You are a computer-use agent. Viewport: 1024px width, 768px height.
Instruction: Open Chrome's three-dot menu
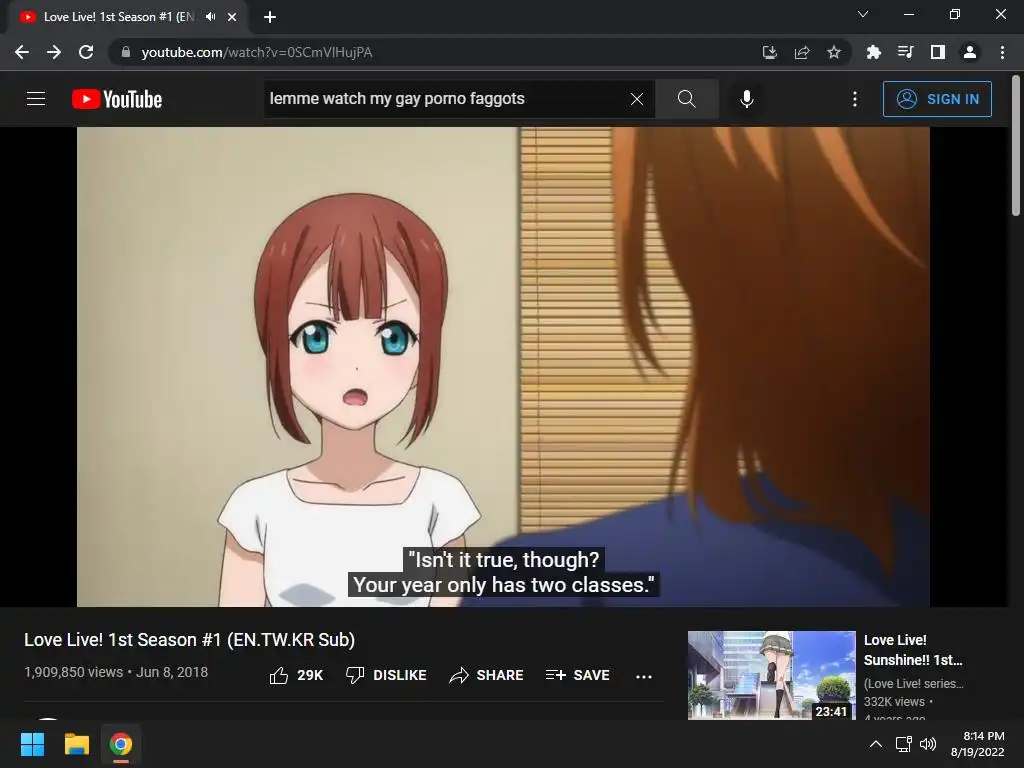tap(1002, 52)
